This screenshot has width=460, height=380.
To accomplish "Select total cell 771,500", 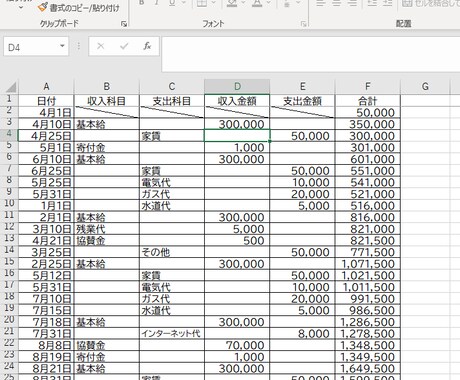I will (x=368, y=252).
